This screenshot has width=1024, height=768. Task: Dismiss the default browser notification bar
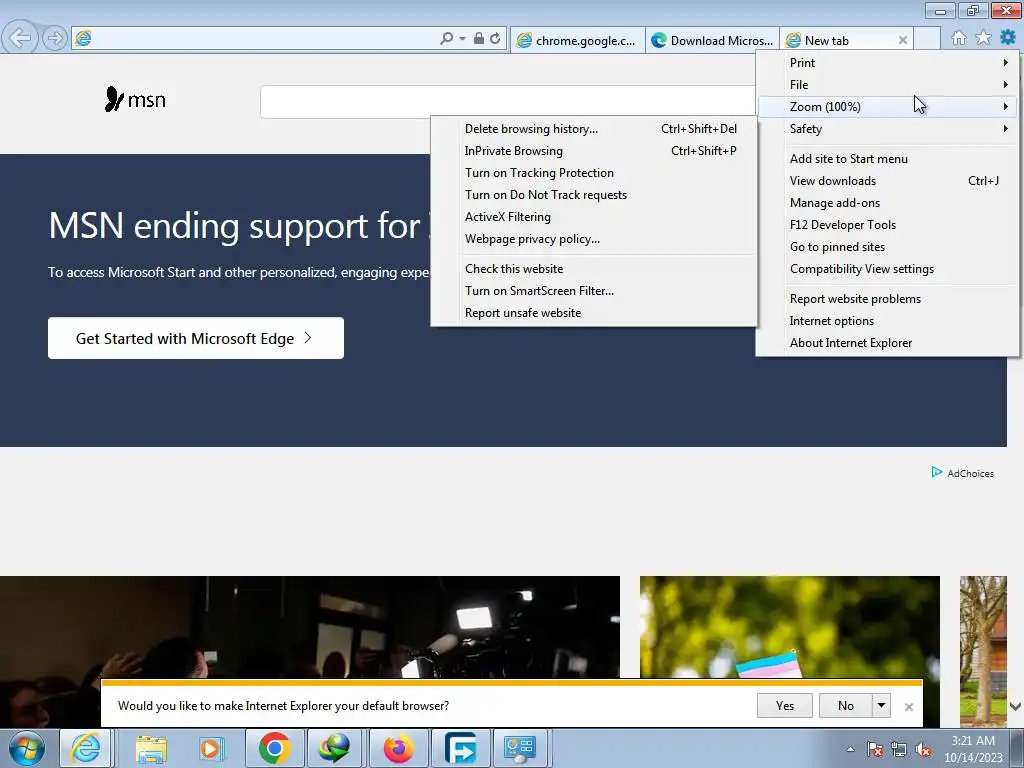(x=908, y=707)
